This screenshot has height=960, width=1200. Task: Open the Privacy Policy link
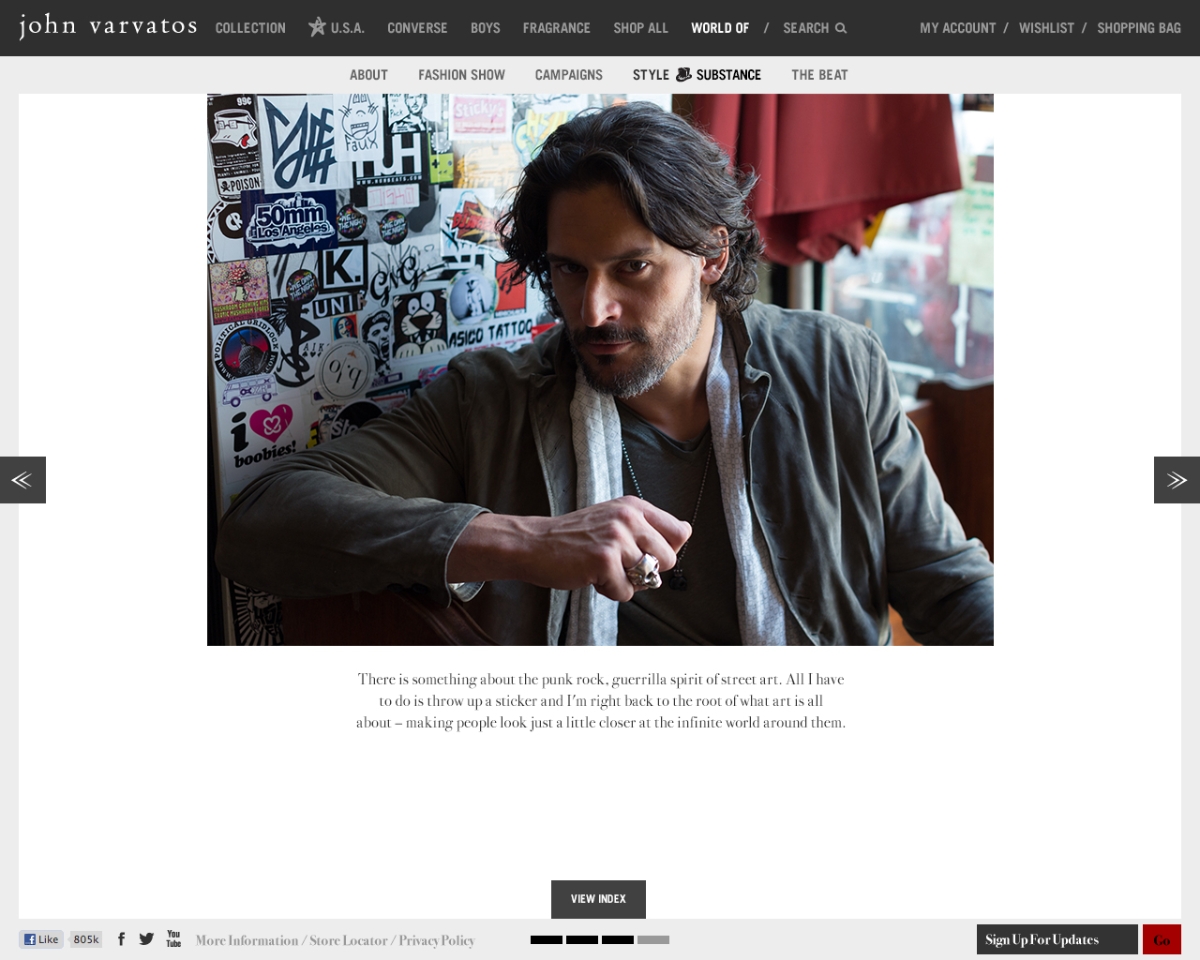pyautogui.click(x=437, y=940)
